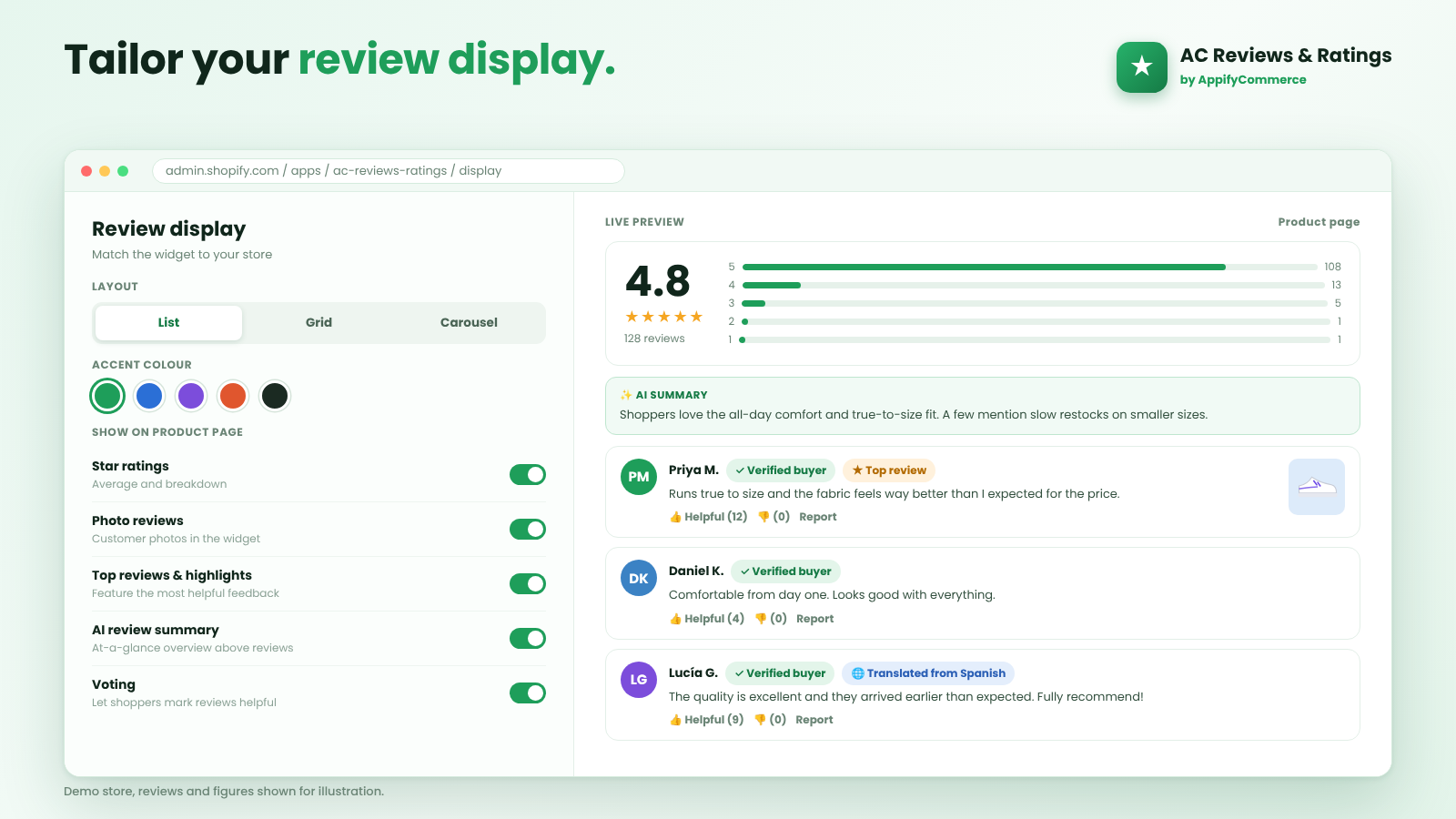Click the by AppifyCommerce link
1456x819 pixels.
(1243, 80)
